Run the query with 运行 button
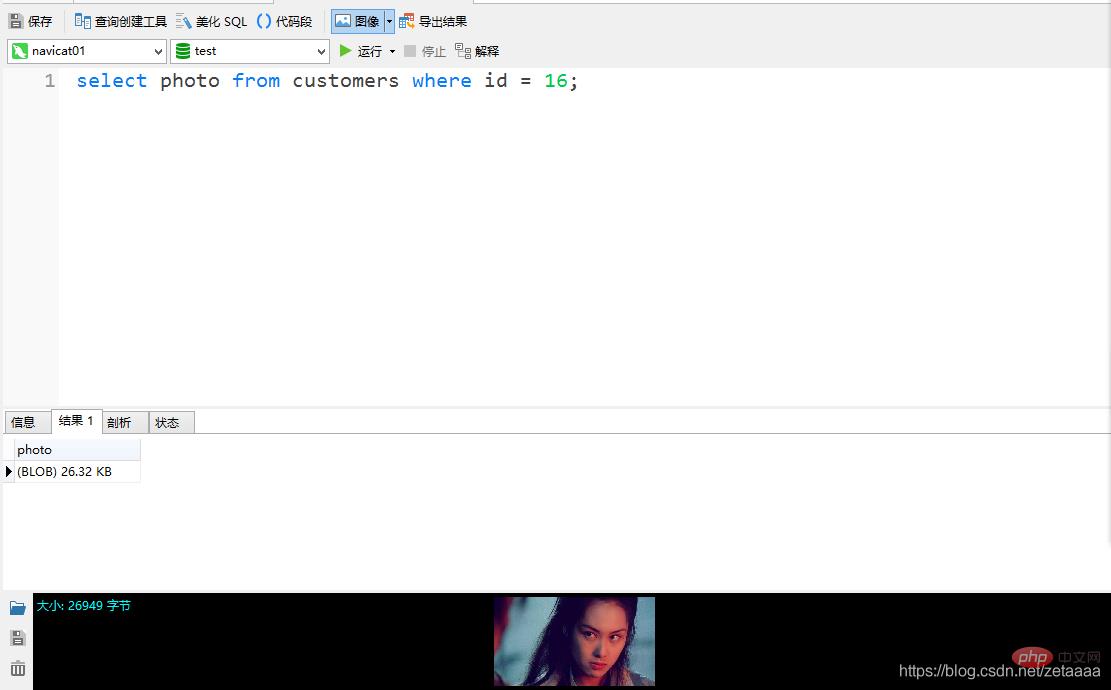The height and width of the screenshot is (690, 1111). pyautogui.click(x=360, y=51)
